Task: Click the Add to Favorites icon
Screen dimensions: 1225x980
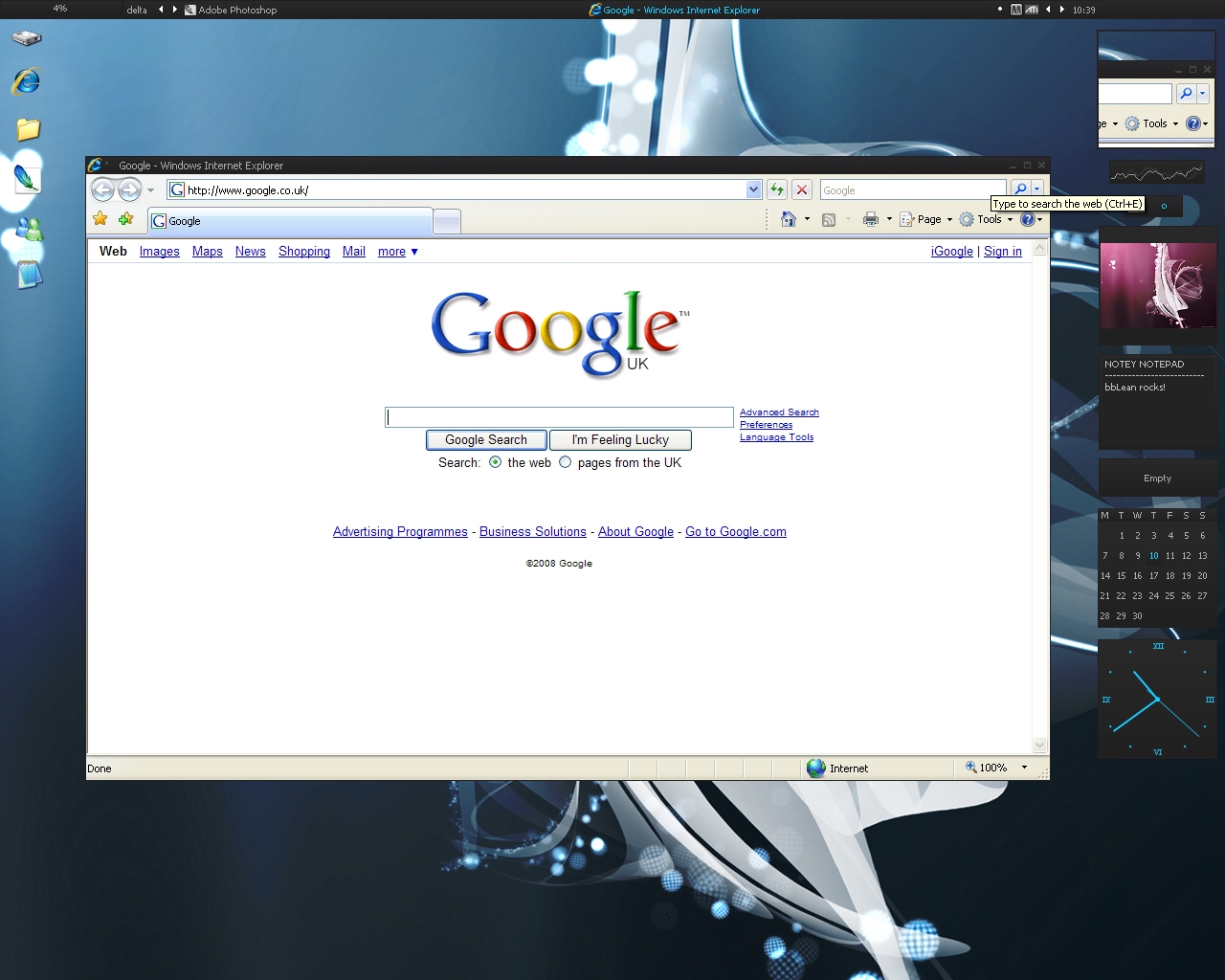Action: tap(125, 219)
